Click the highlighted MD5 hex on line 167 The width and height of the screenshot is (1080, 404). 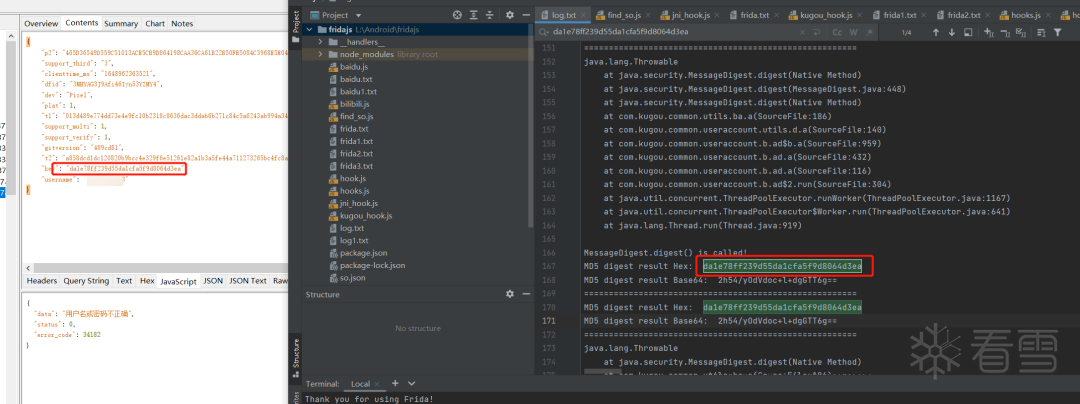click(782, 266)
